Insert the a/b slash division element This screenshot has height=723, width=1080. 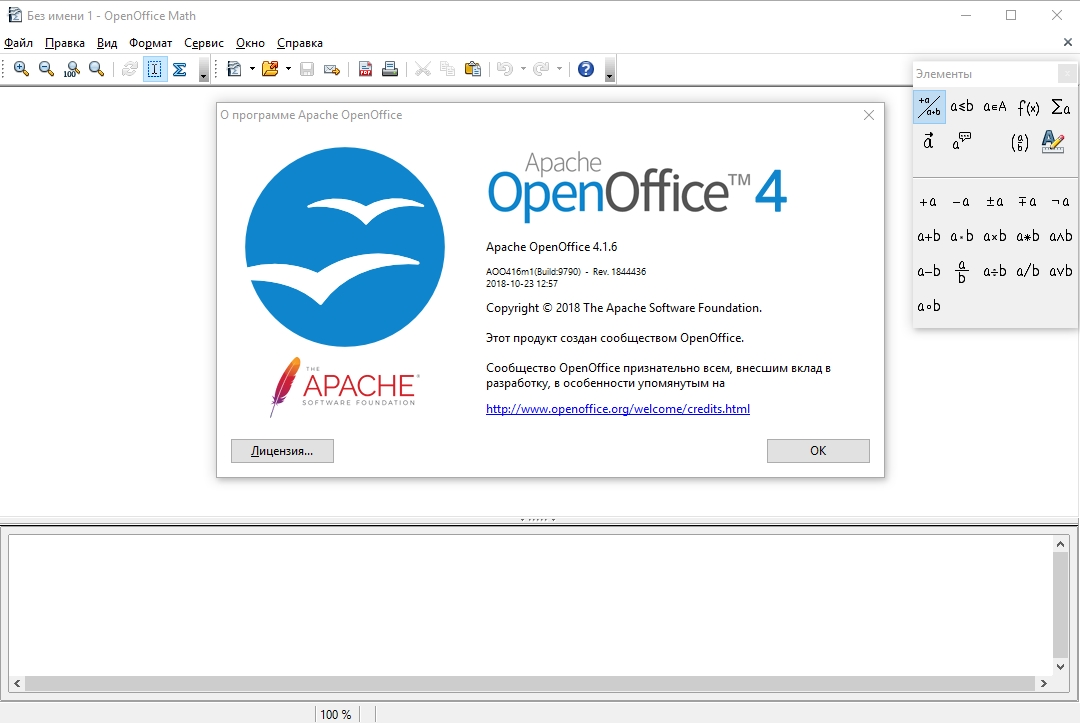tap(1028, 271)
